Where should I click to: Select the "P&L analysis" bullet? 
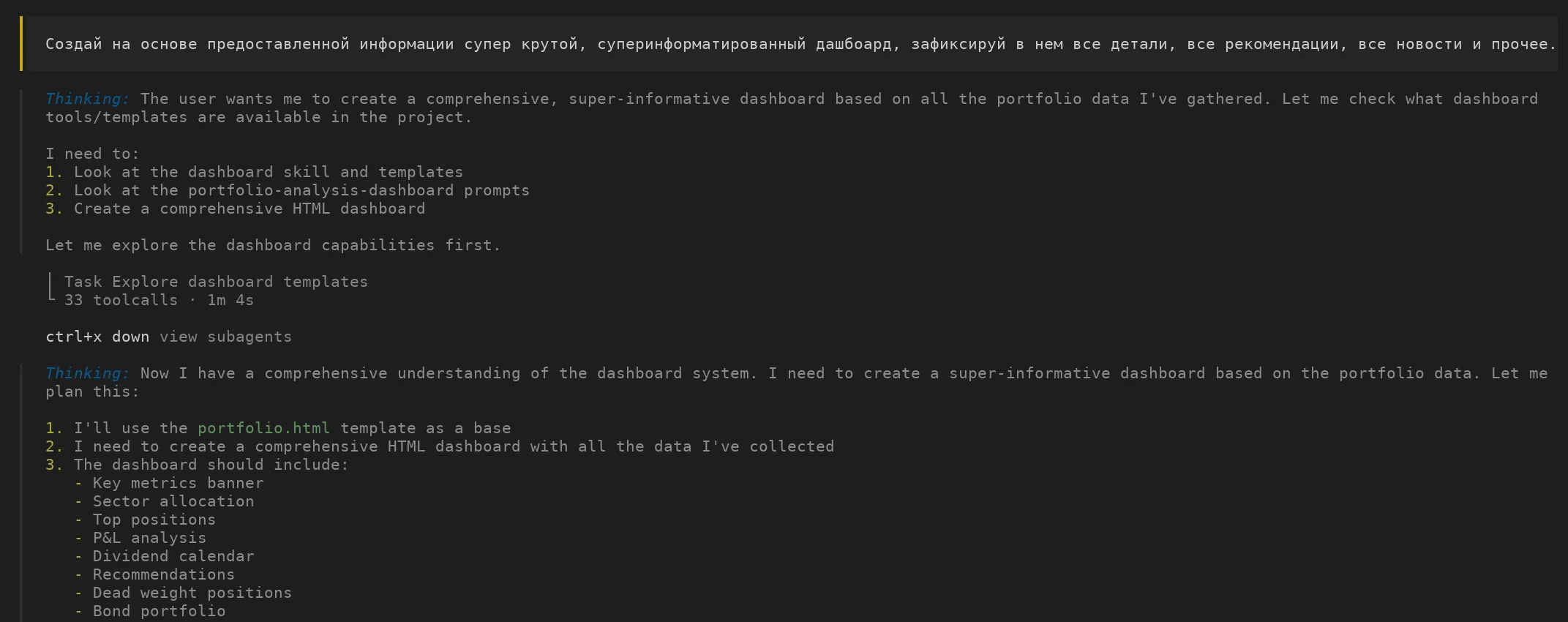[x=149, y=538]
